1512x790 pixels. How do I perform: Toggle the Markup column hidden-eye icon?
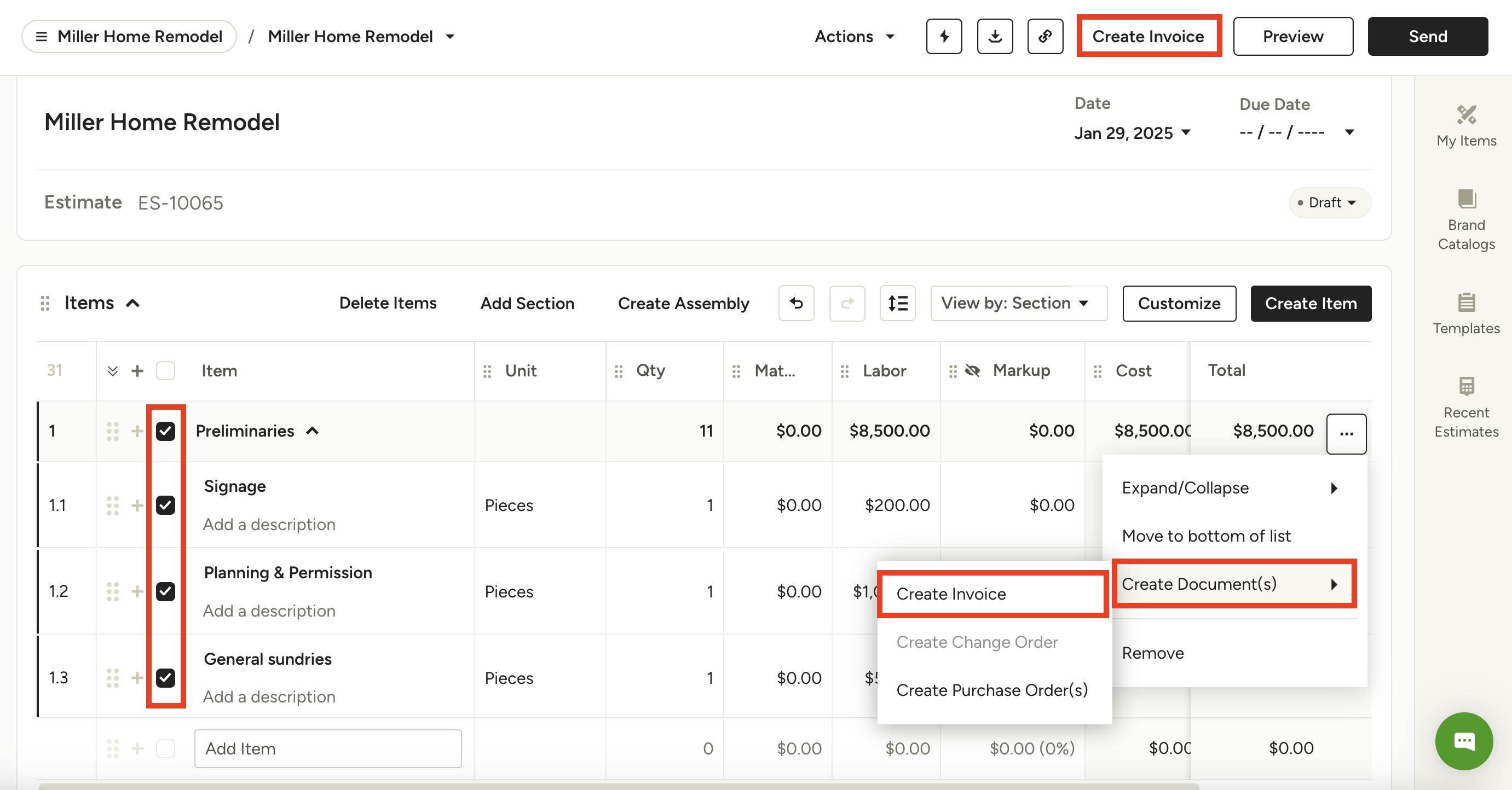coord(973,371)
